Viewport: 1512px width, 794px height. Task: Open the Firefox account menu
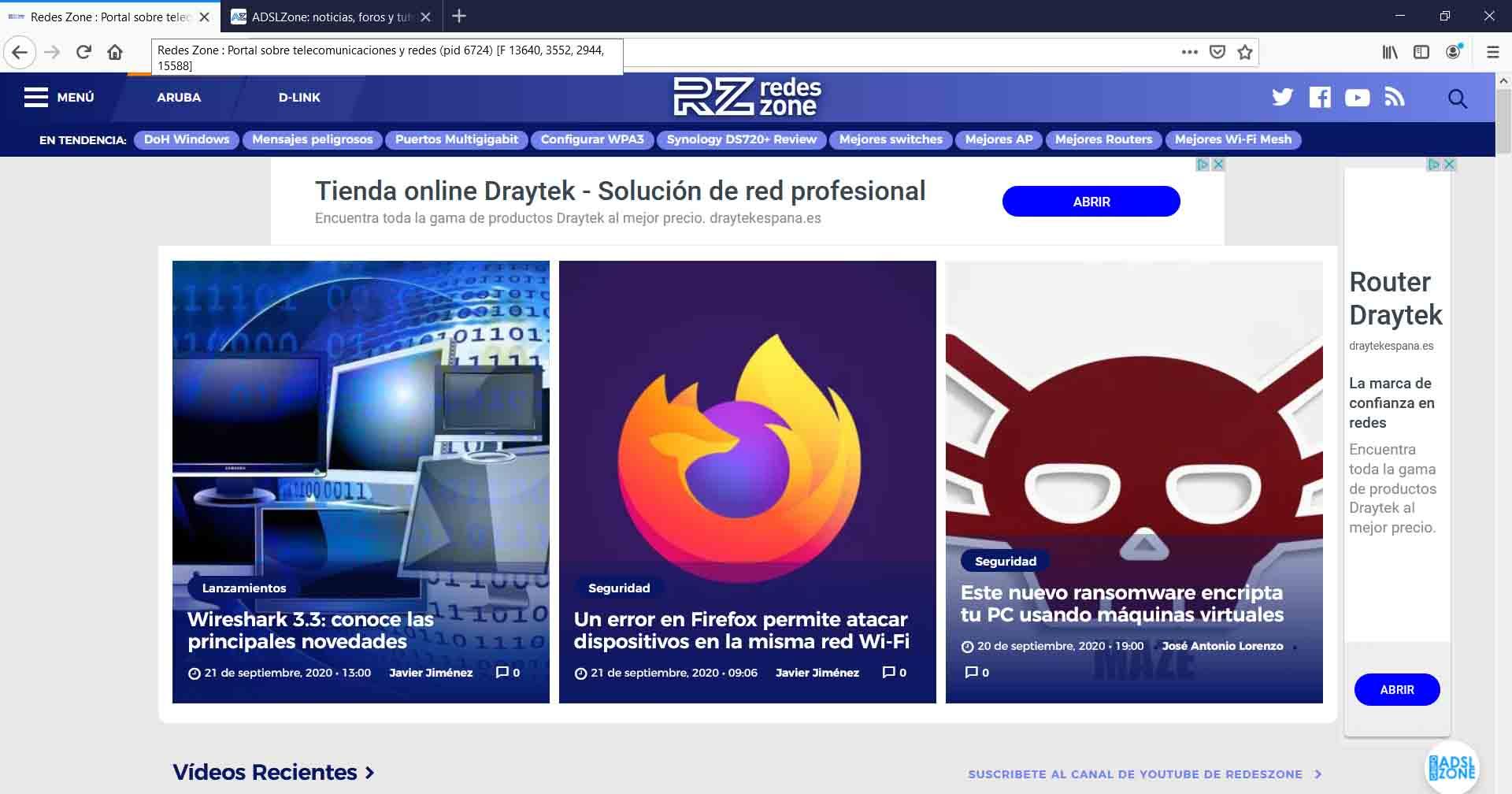pyautogui.click(x=1454, y=52)
